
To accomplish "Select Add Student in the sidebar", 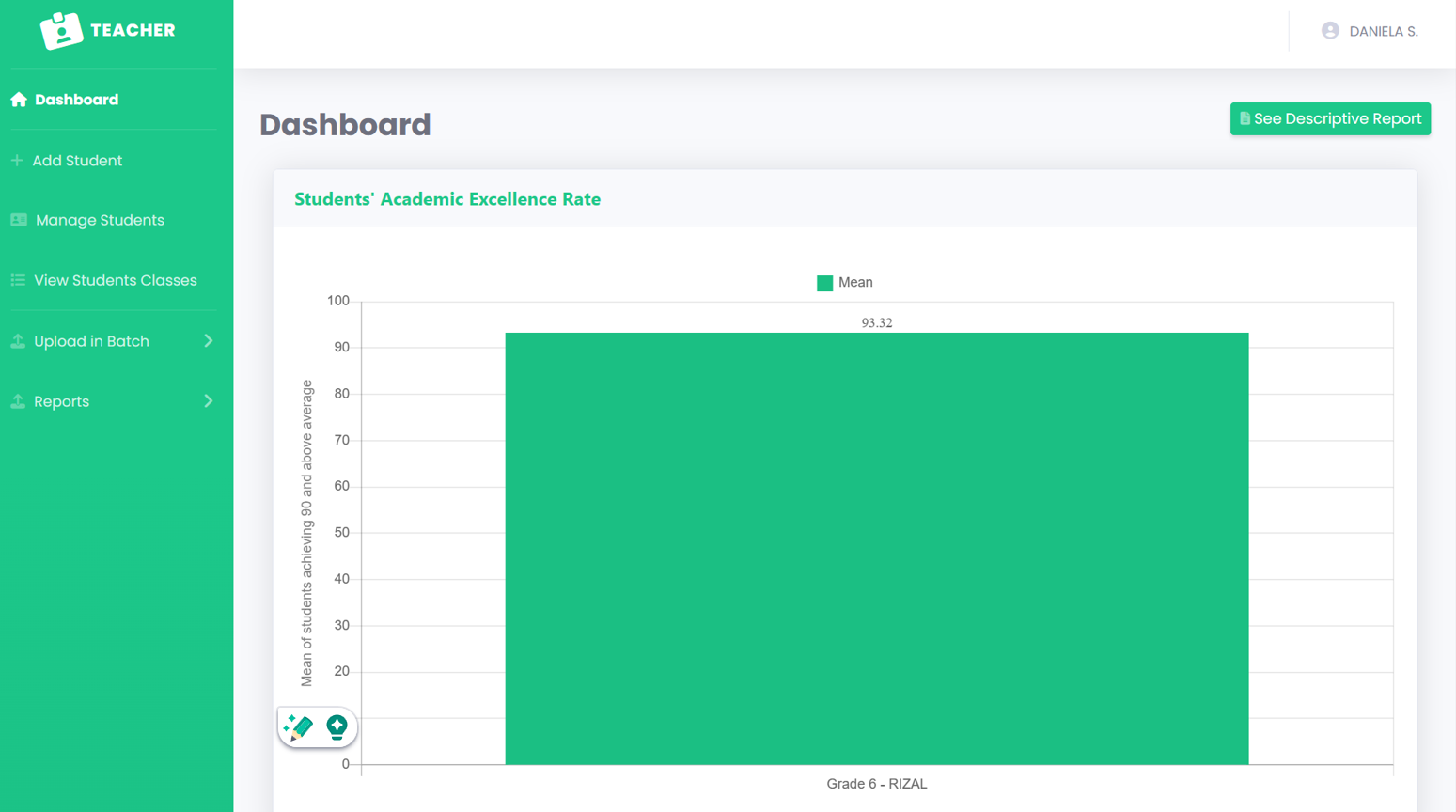I will coord(77,161).
